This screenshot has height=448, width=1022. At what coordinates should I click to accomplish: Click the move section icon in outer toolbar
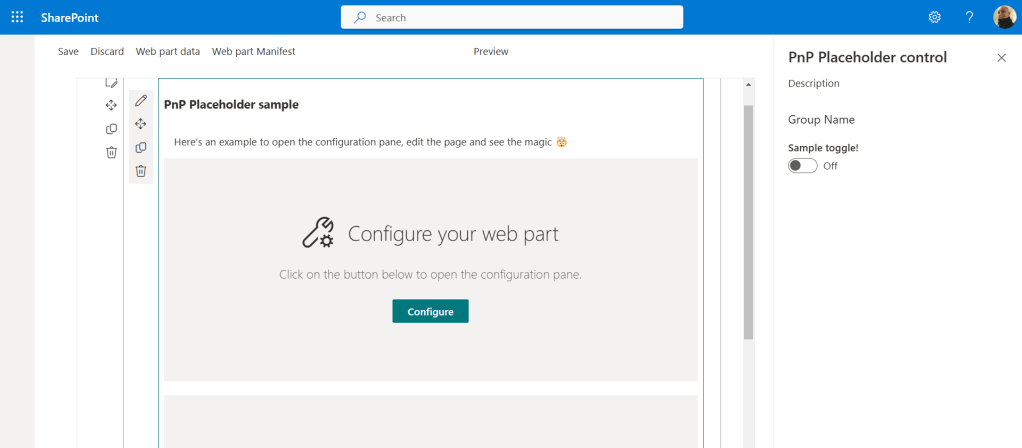111,105
